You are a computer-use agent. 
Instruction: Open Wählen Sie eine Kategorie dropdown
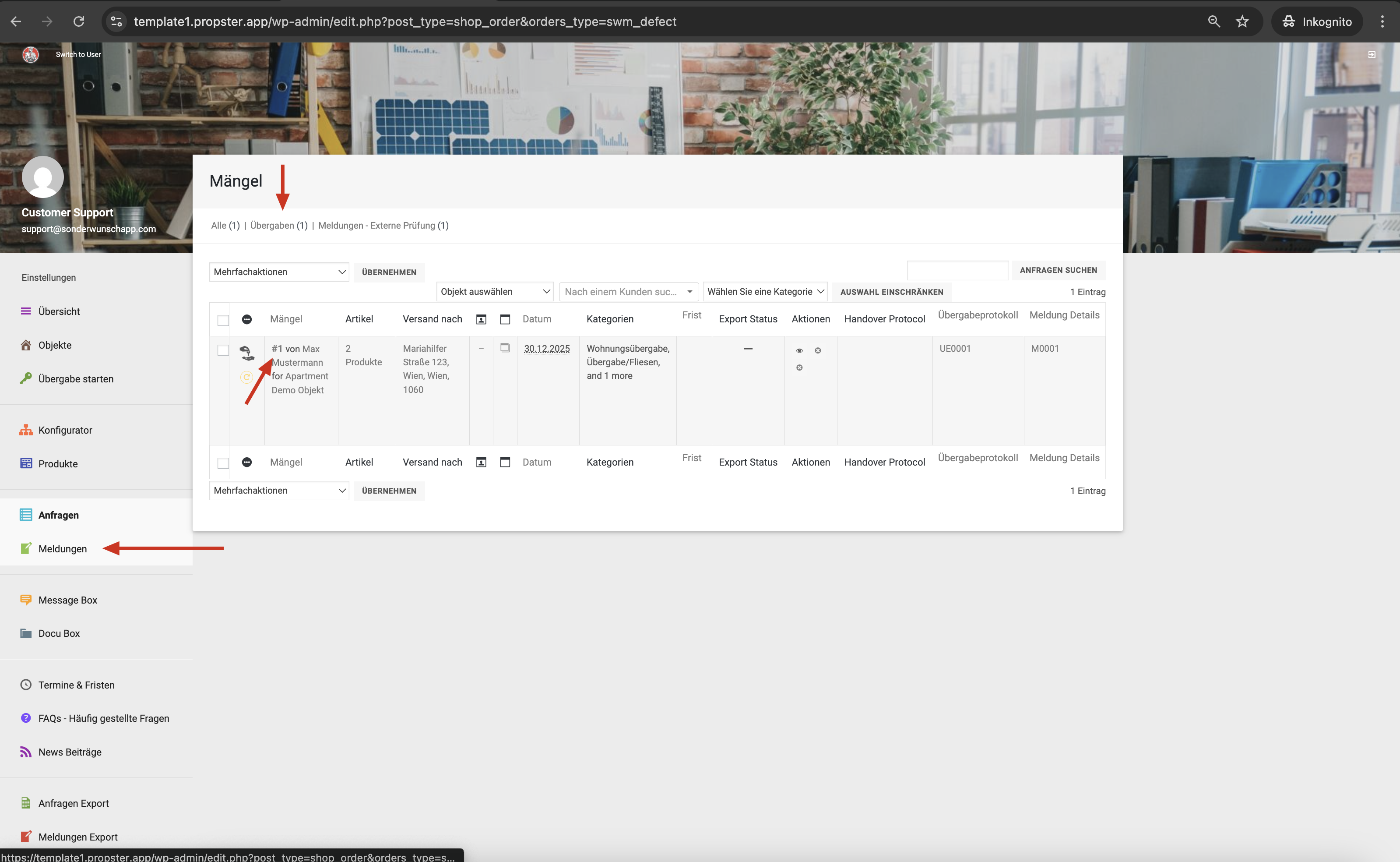tap(765, 291)
